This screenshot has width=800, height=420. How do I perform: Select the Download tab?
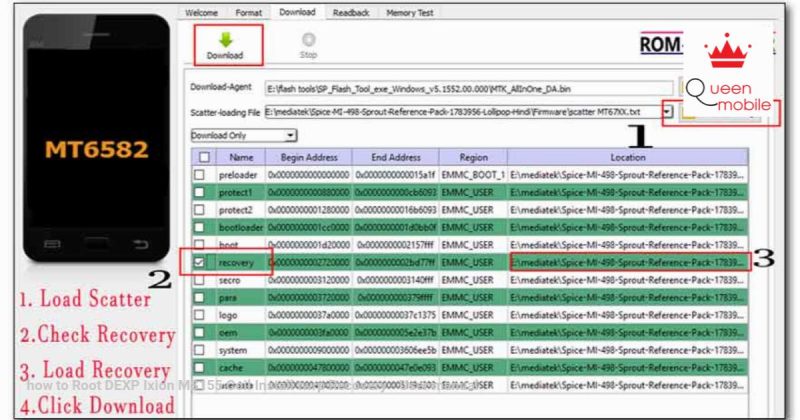[297, 12]
